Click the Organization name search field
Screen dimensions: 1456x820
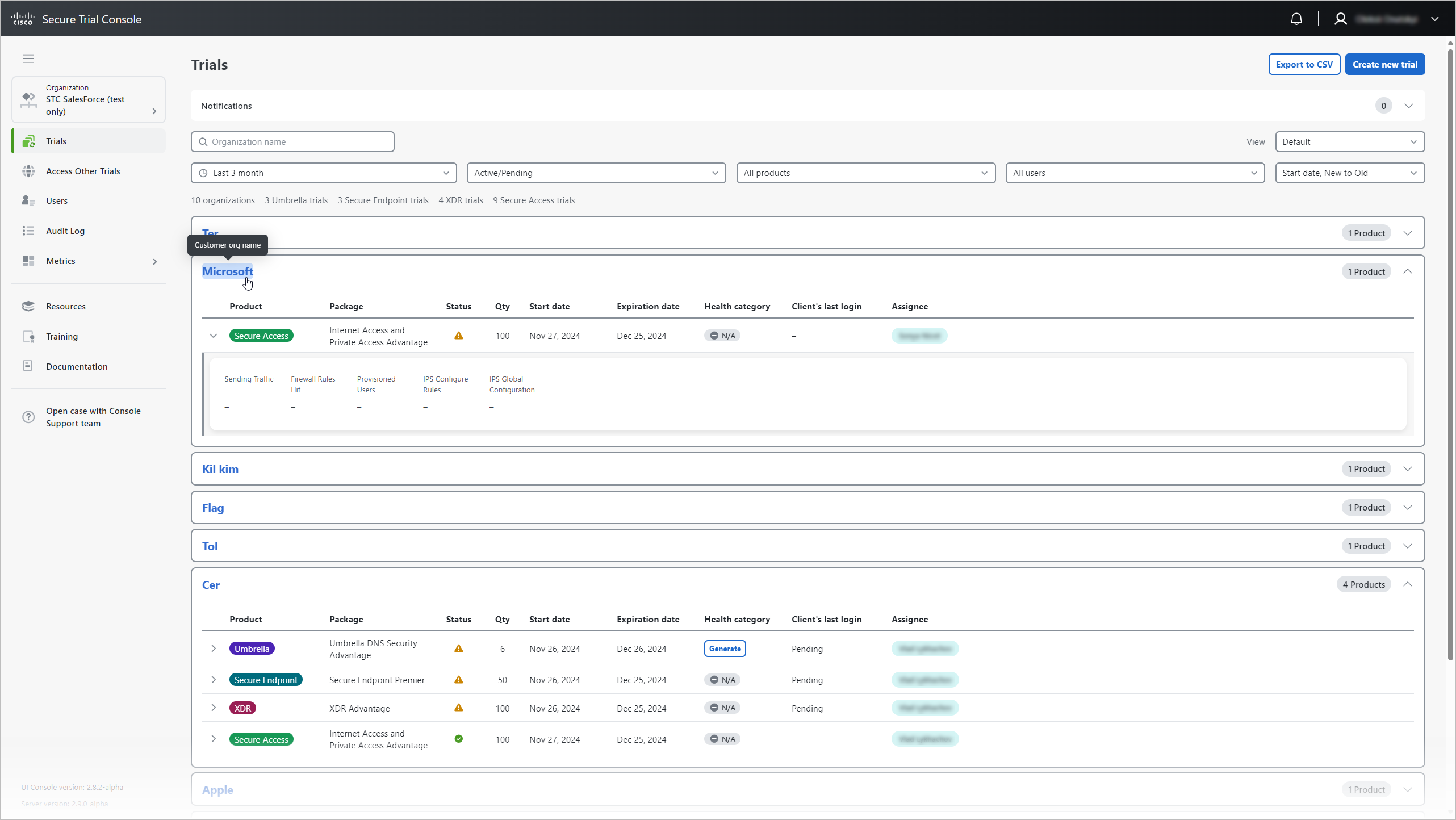292,141
